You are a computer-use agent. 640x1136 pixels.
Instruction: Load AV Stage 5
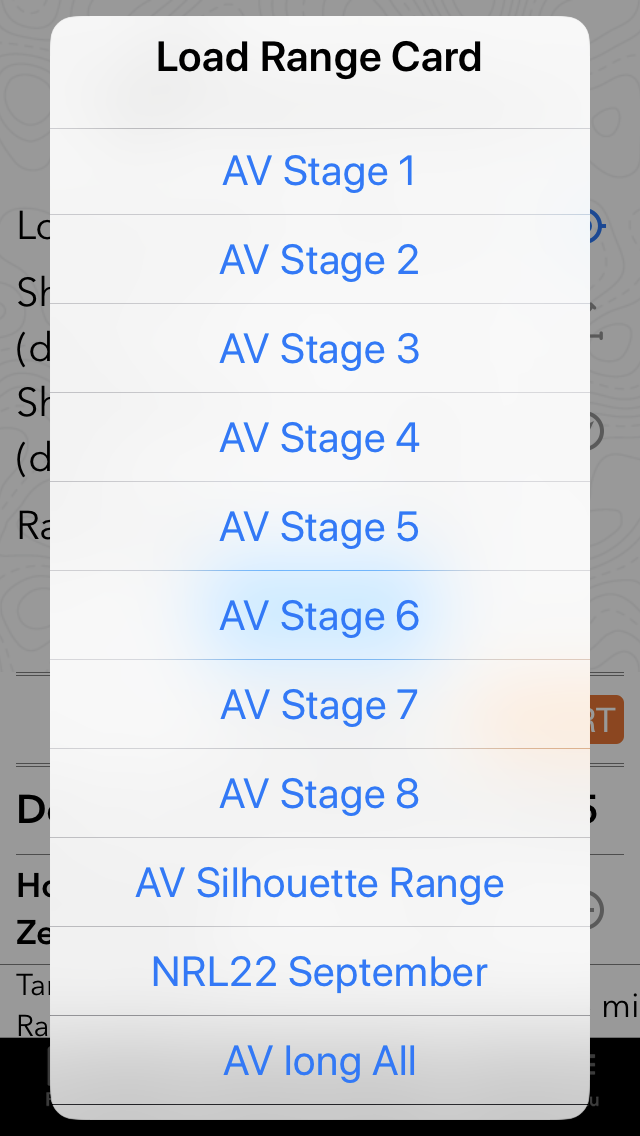pyautogui.click(x=320, y=527)
